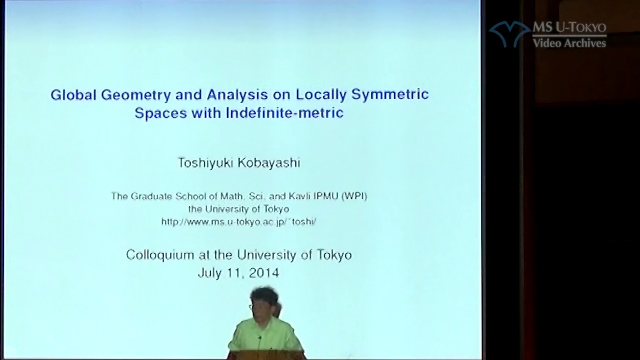Click the title line 'Spaces with Indefinite-metric'
Viewport: 640px width, 360px height.
point(239,113)
